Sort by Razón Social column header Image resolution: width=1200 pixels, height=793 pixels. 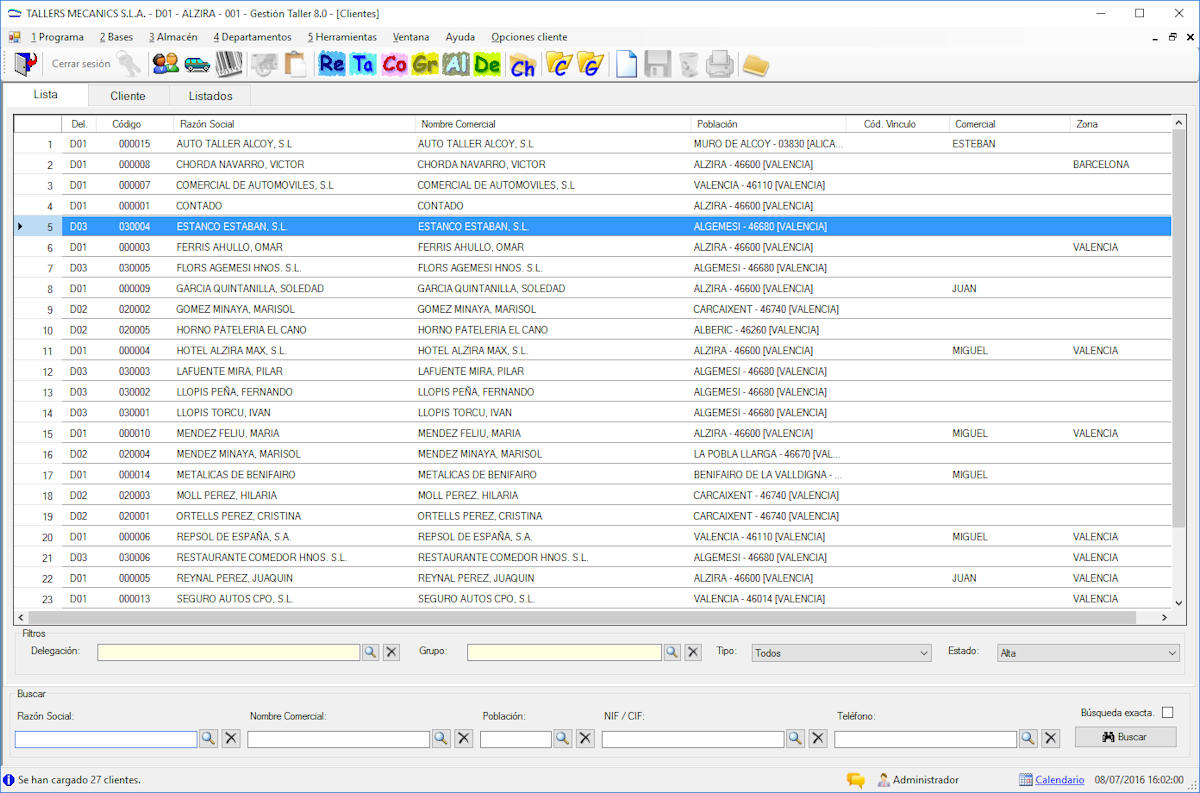click(293, 124)
